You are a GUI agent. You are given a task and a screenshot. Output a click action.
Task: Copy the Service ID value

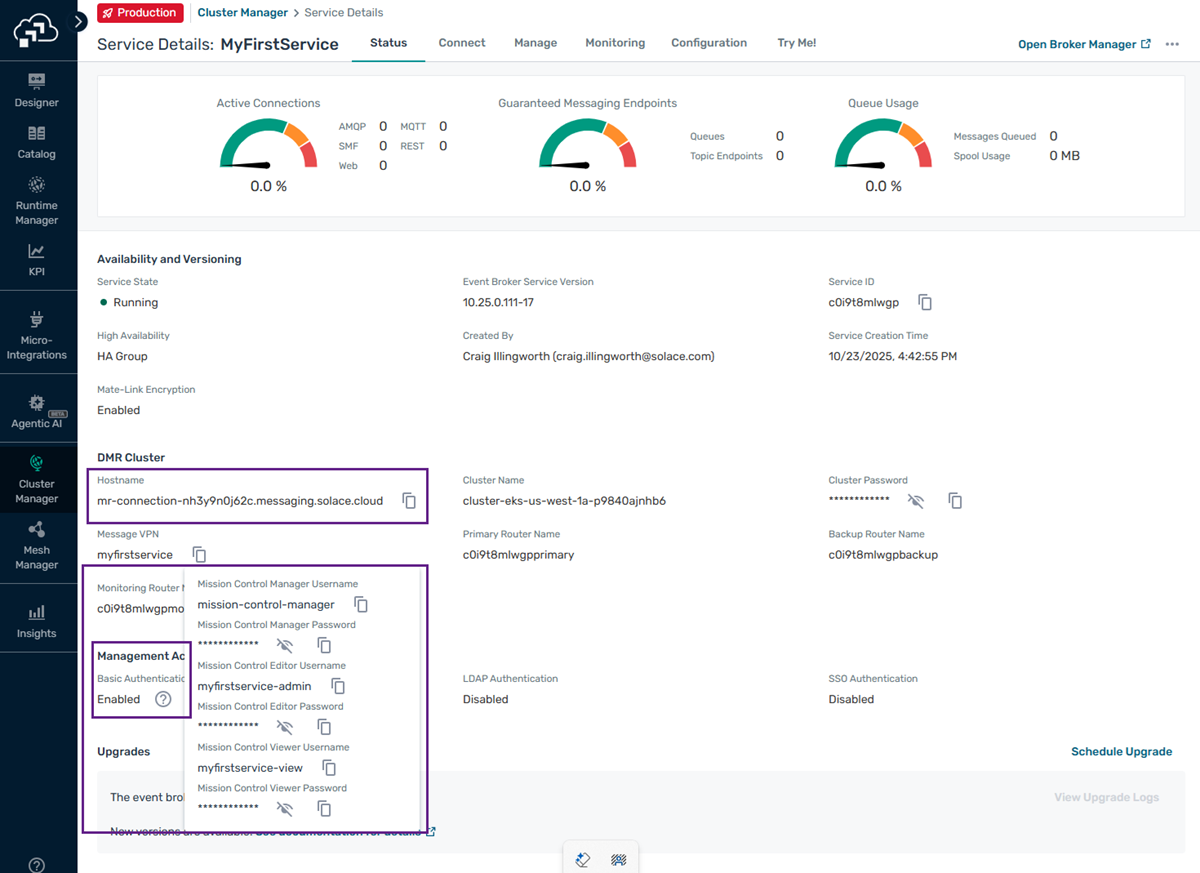pos(925,302)
